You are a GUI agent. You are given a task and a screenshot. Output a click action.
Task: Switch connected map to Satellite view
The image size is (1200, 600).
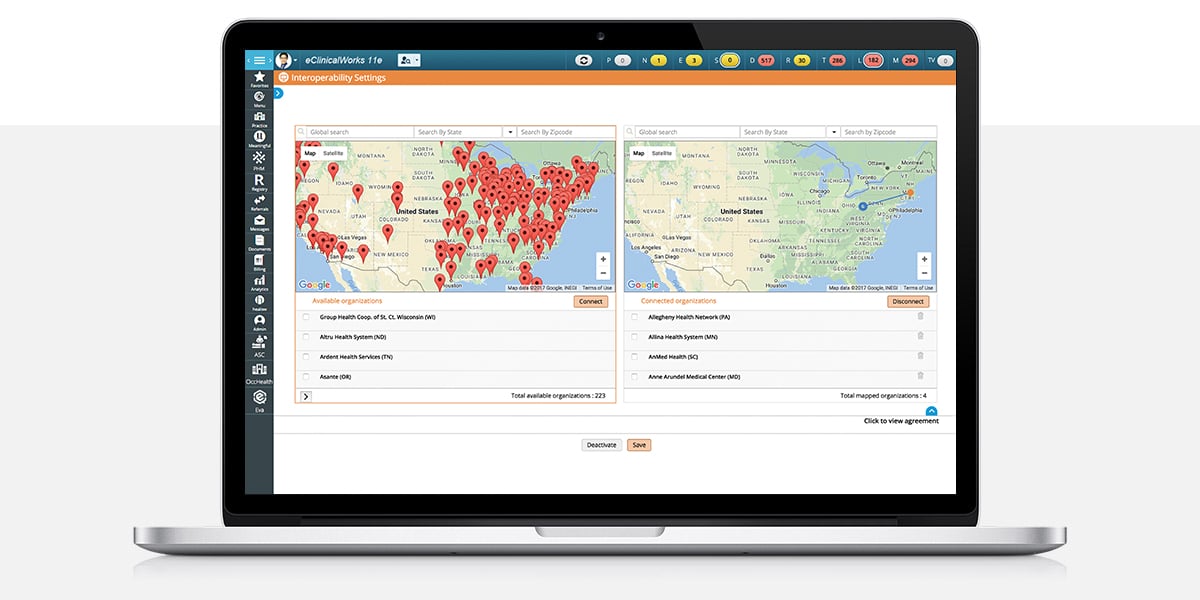tap(662, 153)
